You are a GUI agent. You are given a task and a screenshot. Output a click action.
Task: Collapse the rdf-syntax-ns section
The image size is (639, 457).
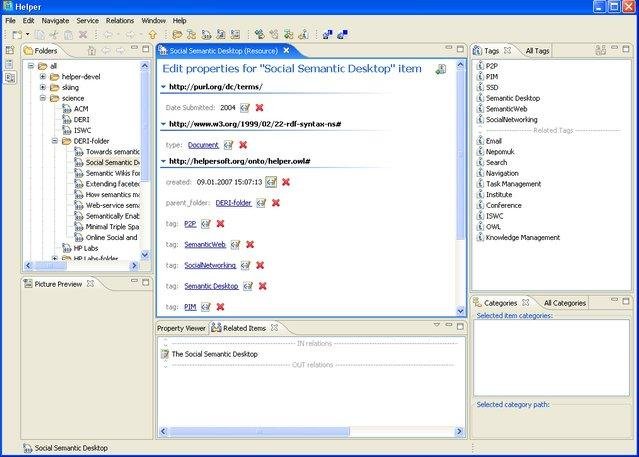tap(163, 124)
